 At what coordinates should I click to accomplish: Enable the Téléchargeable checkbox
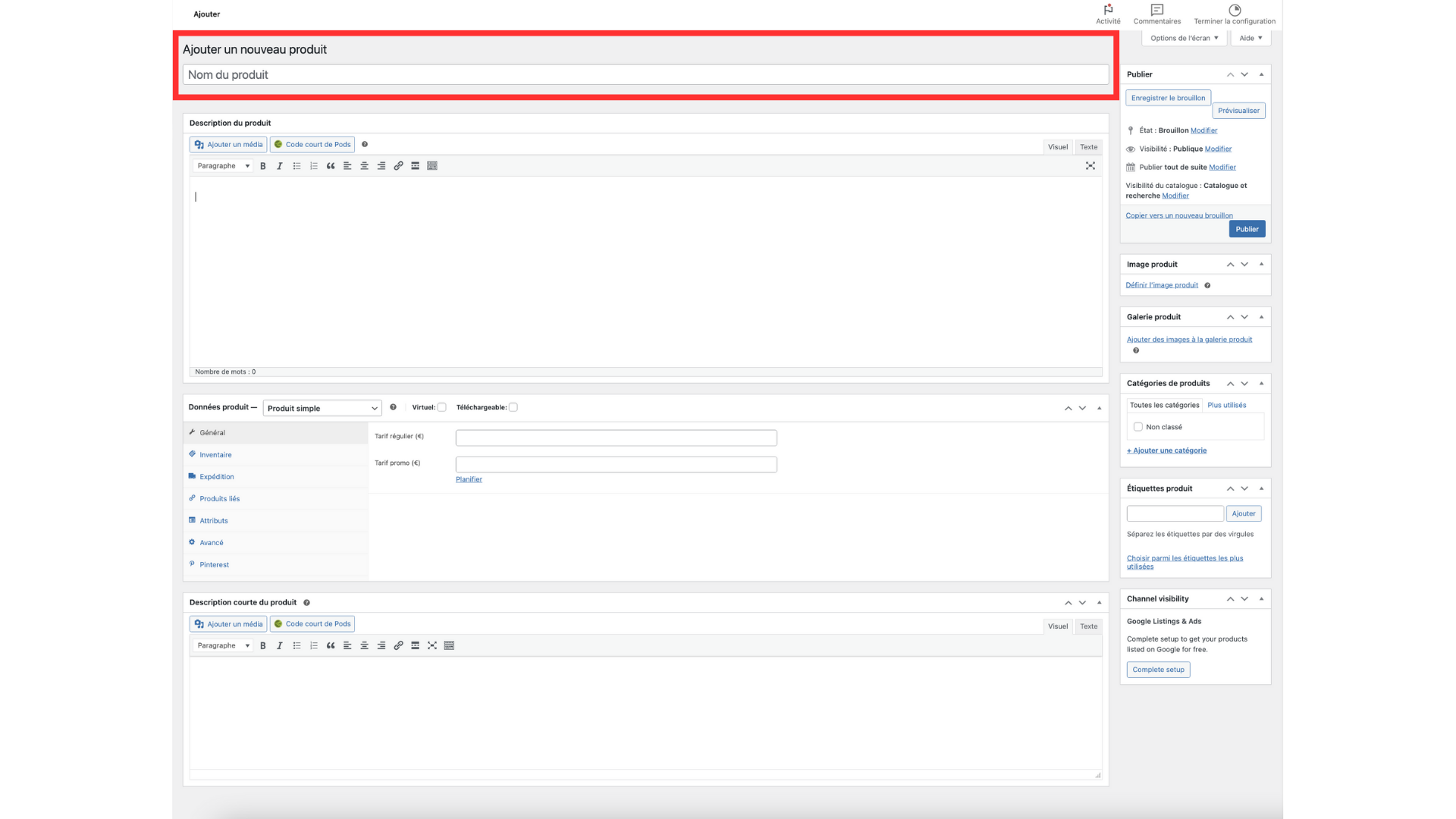click(x=513, y=407)
